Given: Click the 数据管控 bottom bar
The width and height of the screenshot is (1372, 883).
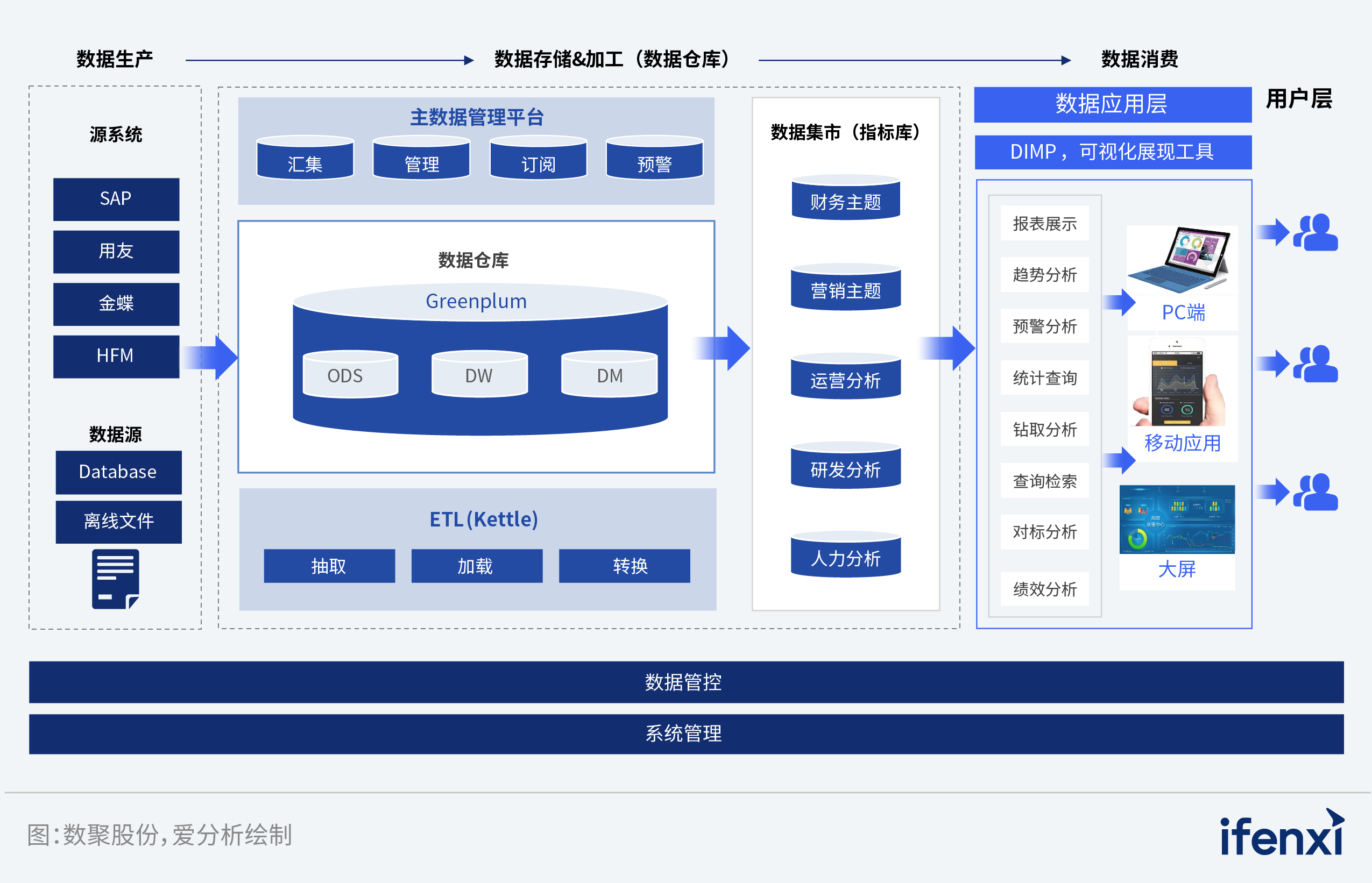Looking at the screenshot, I should click(x=685, y=682).
